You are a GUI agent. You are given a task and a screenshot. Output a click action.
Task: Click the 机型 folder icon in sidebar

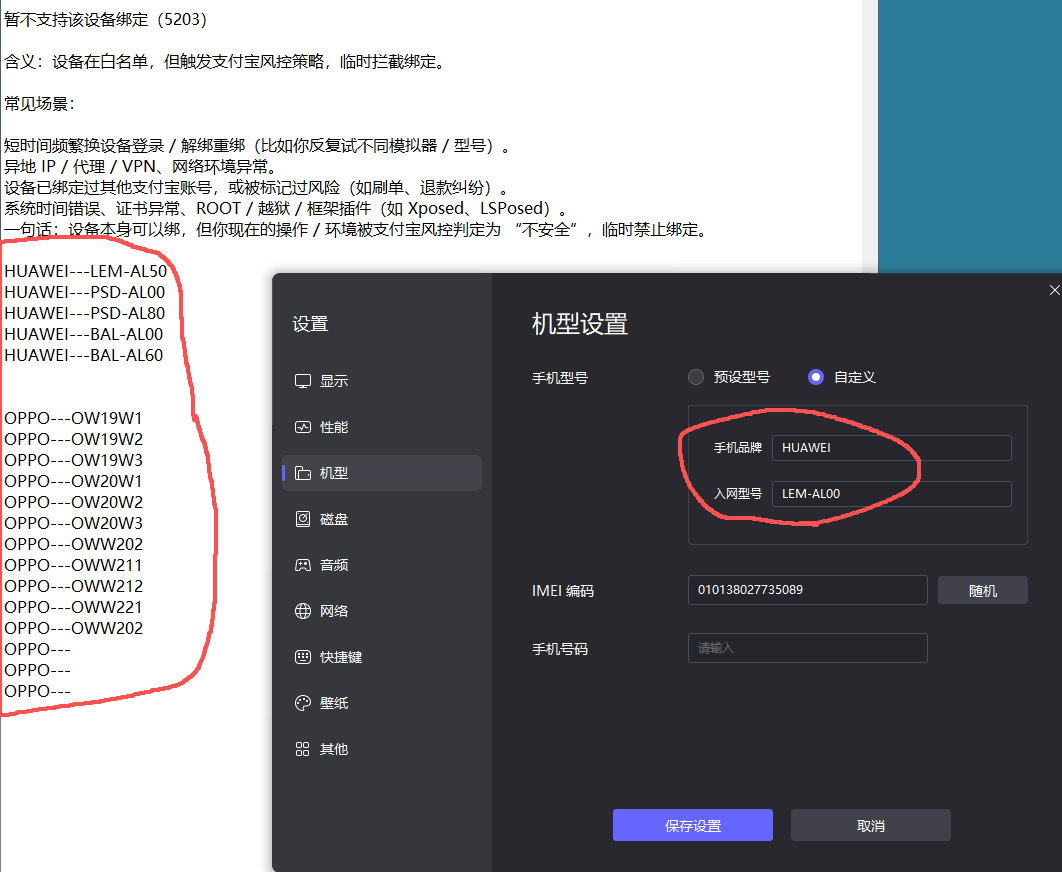[x=303, y=473]
